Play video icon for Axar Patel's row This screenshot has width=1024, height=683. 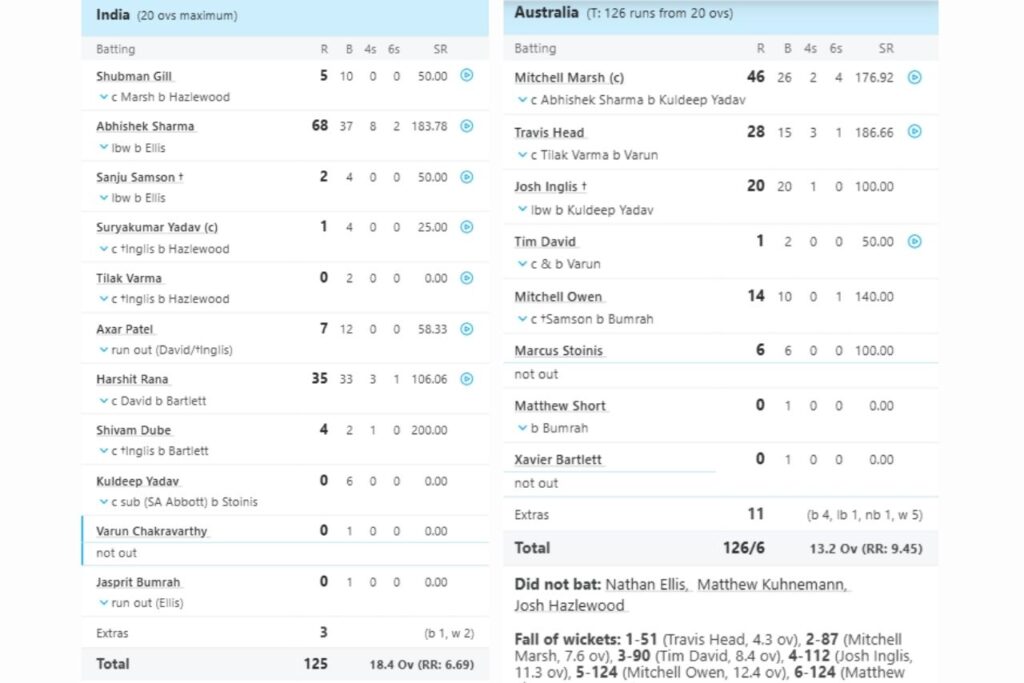pos(466,329)
